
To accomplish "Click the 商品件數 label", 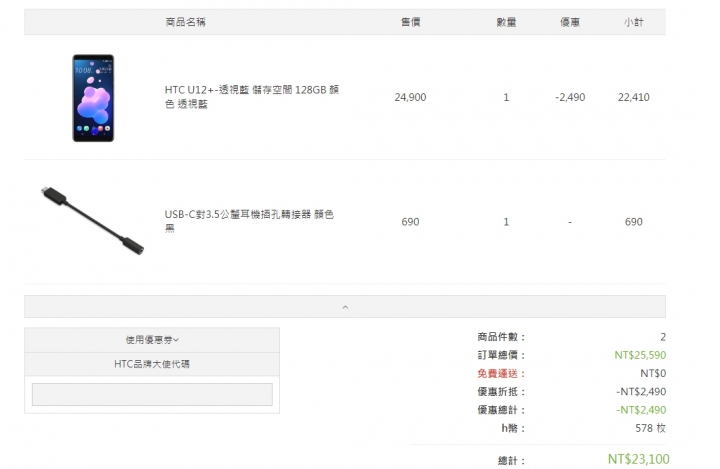I will point(501,337).
